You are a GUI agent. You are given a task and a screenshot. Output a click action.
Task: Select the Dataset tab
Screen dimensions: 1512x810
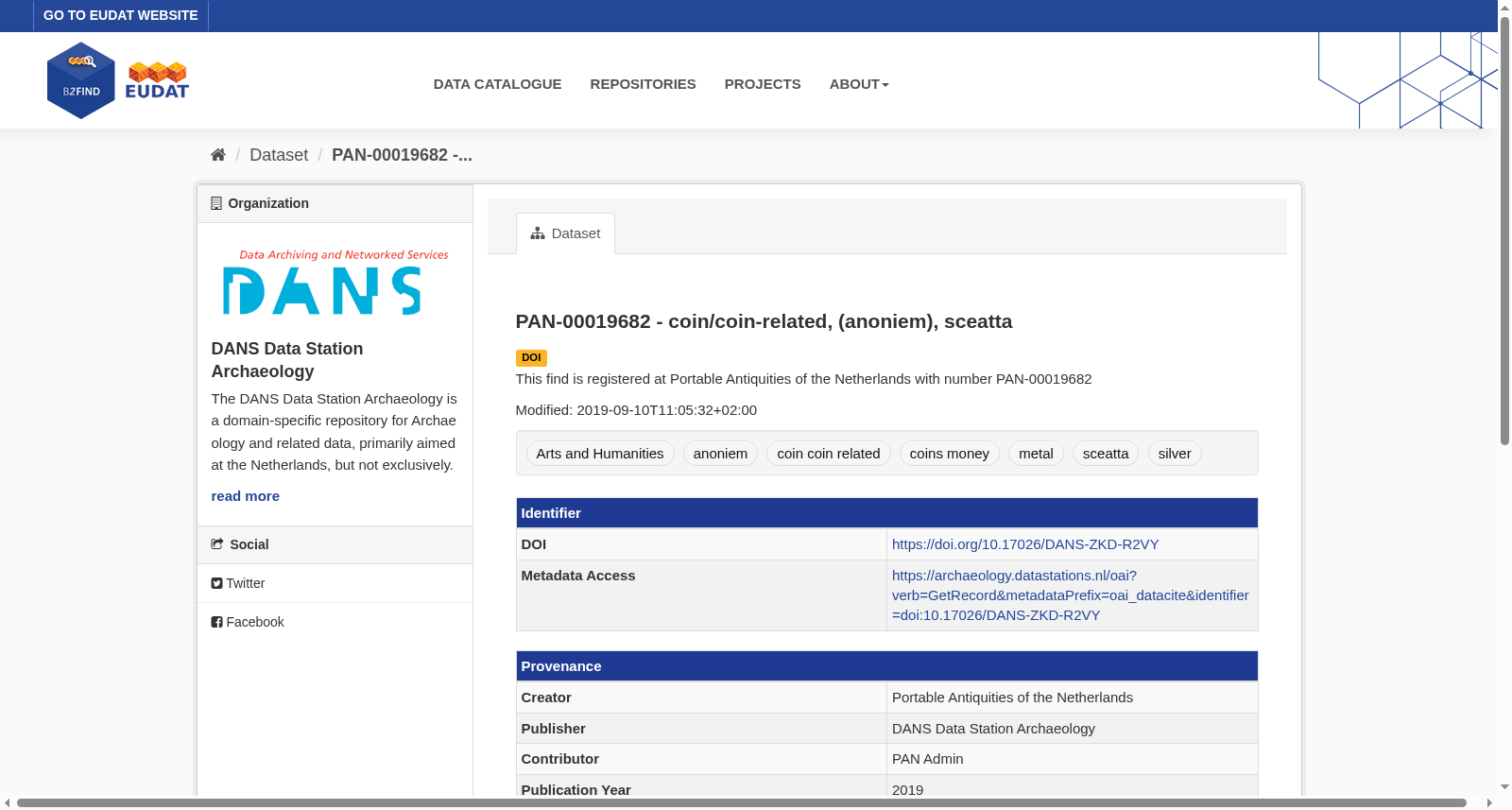[x=565, y=233]
